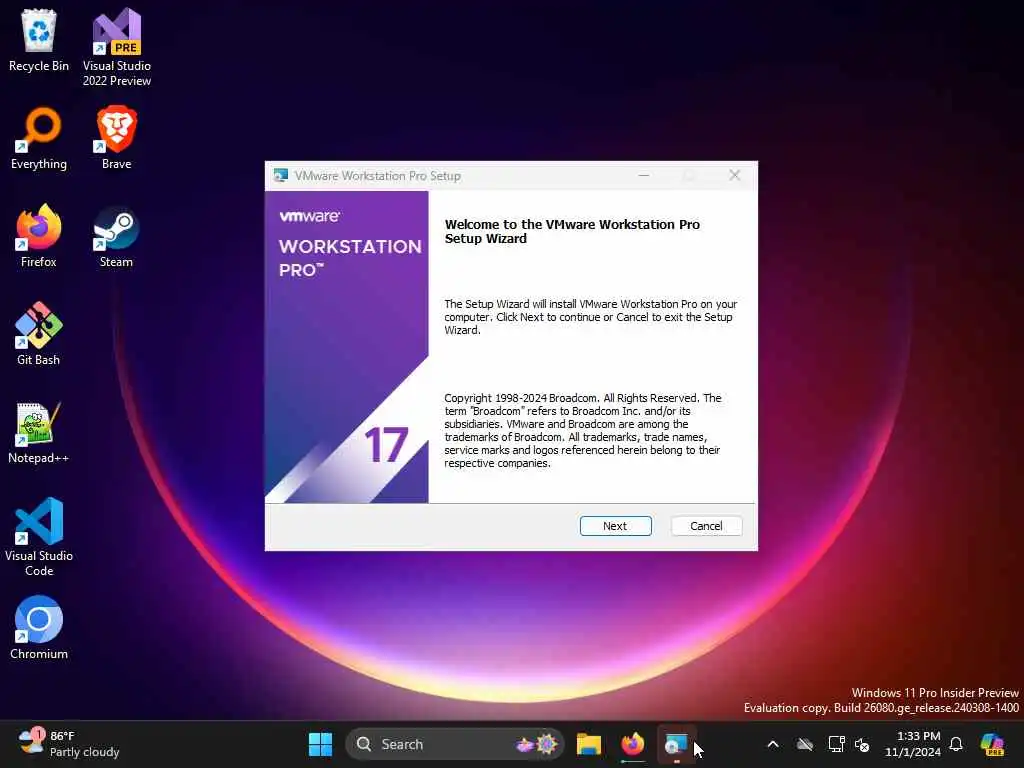The height and width of the screenshot is (768, 1024).
Task: Select the Steam desktop shortcut
Action: 116,236
